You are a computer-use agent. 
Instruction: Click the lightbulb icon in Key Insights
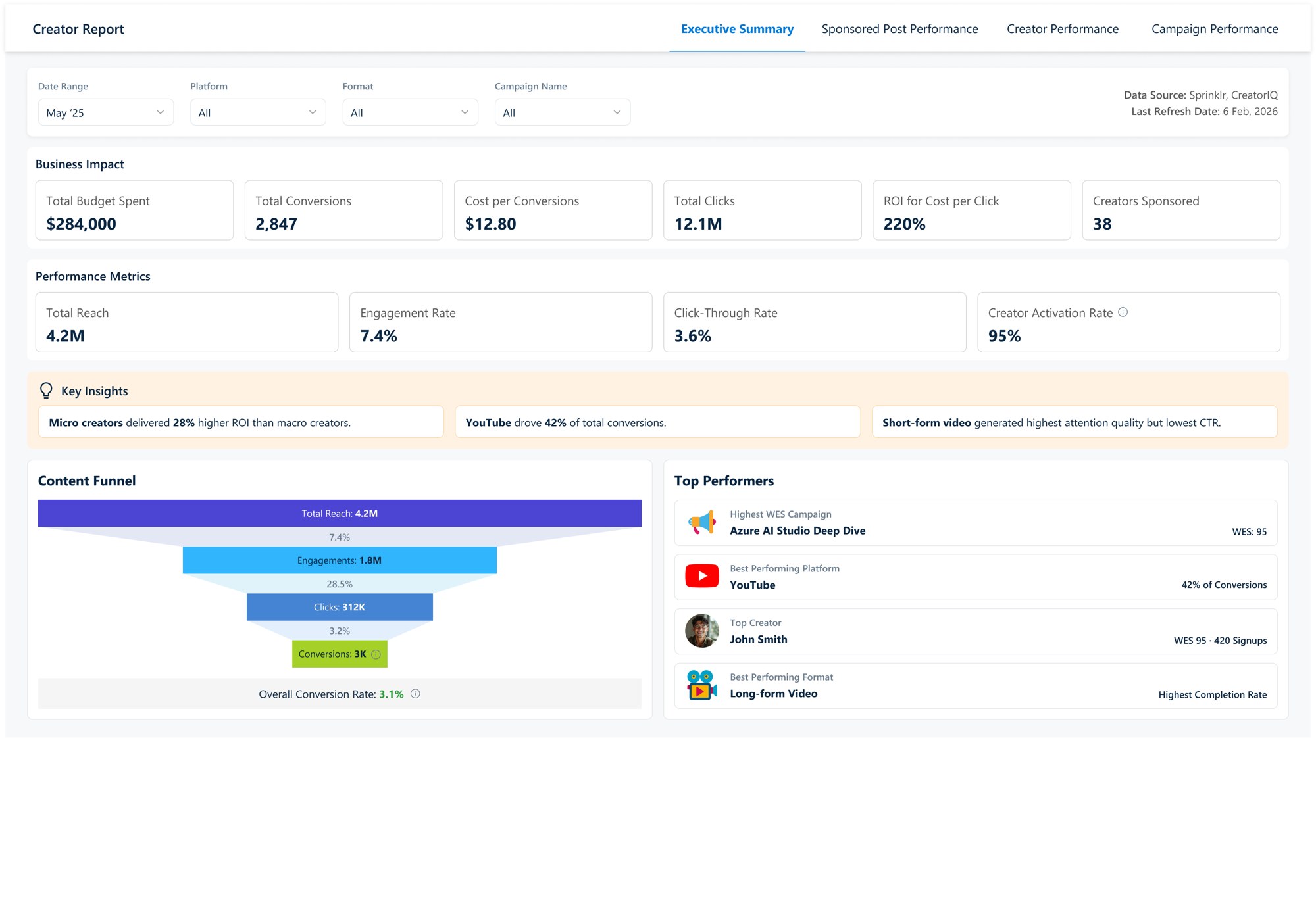tap(46, 391)
